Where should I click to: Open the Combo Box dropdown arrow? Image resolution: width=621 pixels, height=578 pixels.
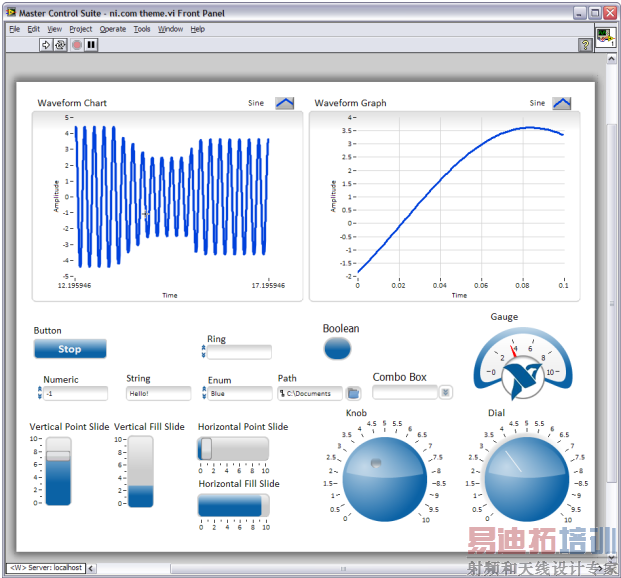(446, 392)
